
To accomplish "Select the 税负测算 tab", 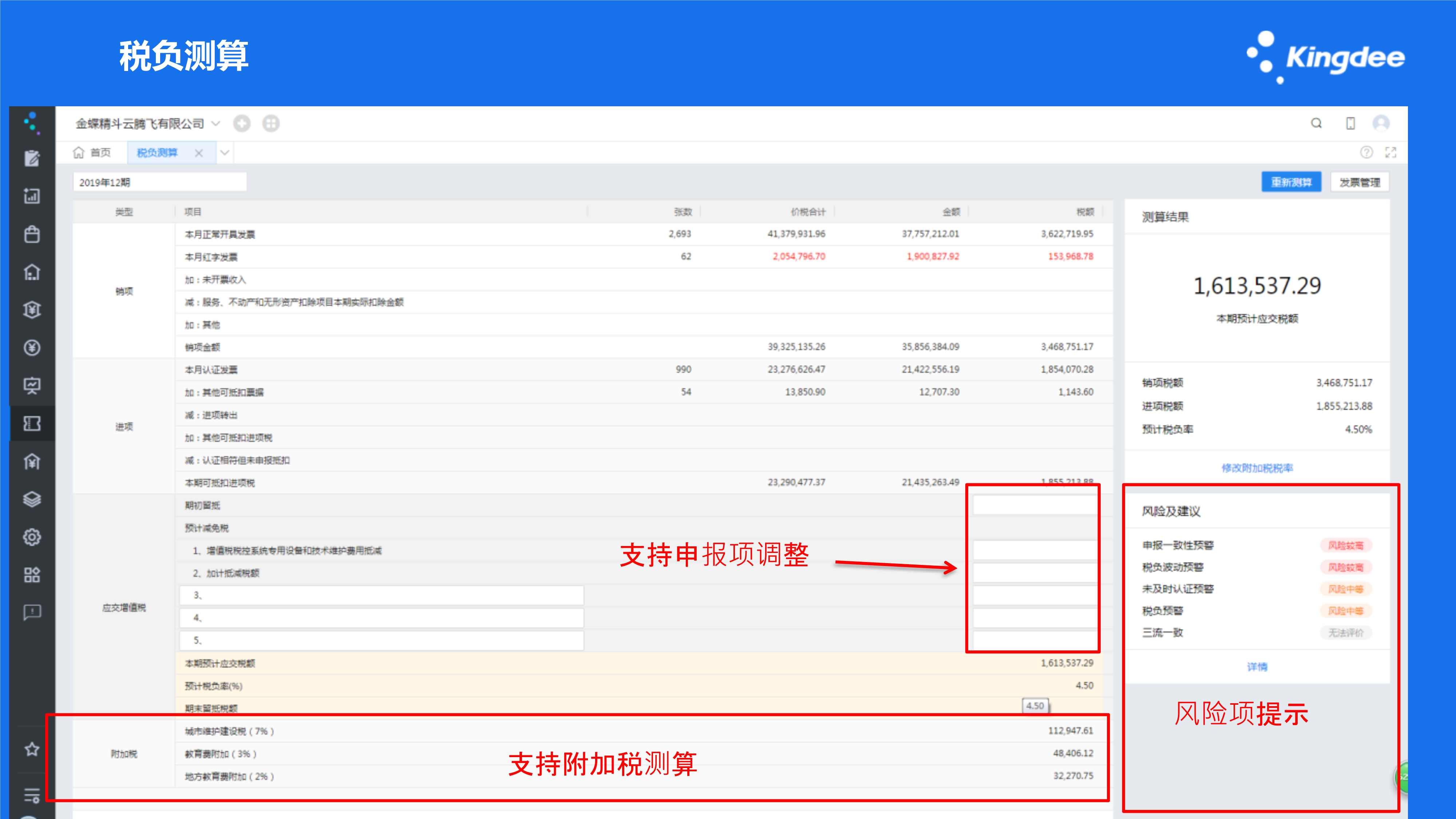I will click(157, 153).
